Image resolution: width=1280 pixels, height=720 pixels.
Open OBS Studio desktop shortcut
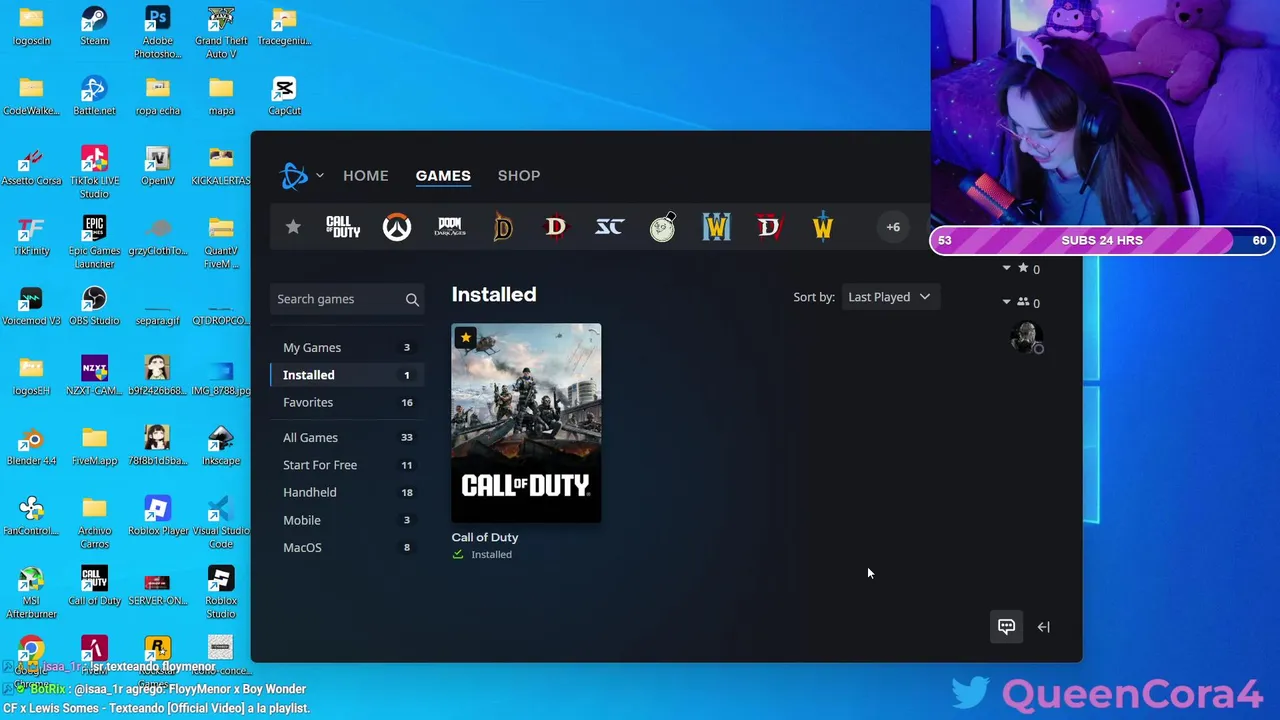pyautogui.click(x=94, y=306)
